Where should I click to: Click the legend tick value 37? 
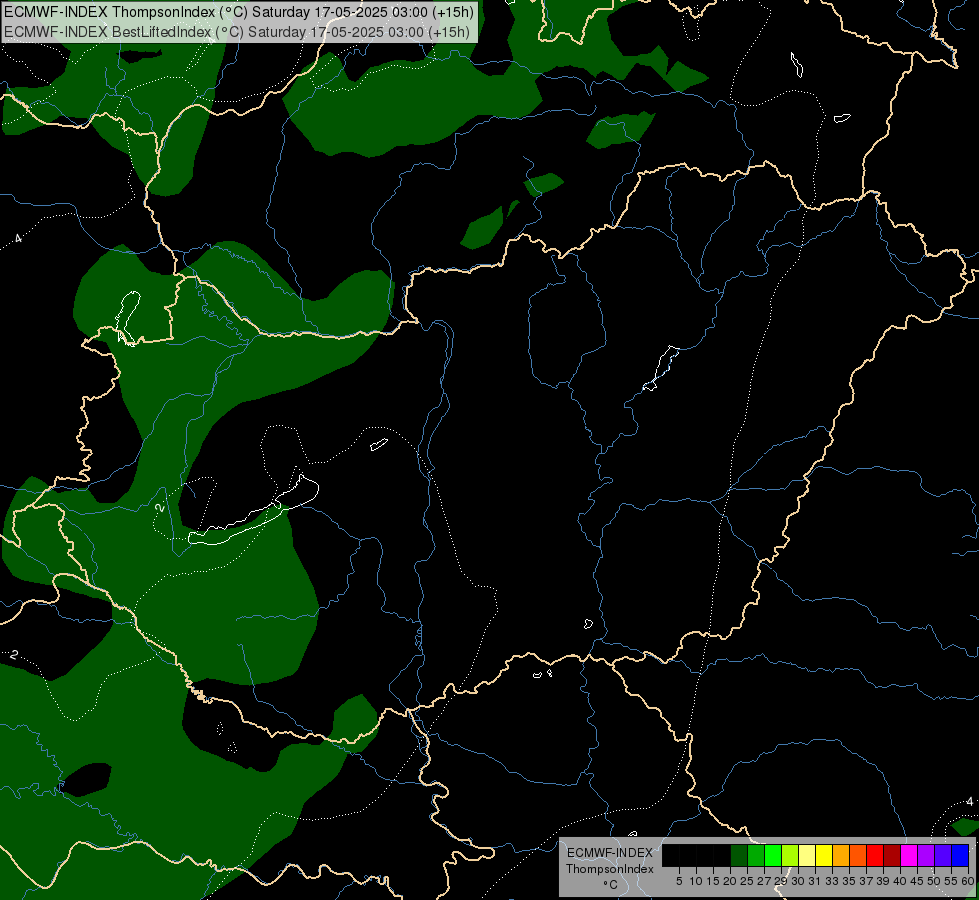click(x=866, y=881)
